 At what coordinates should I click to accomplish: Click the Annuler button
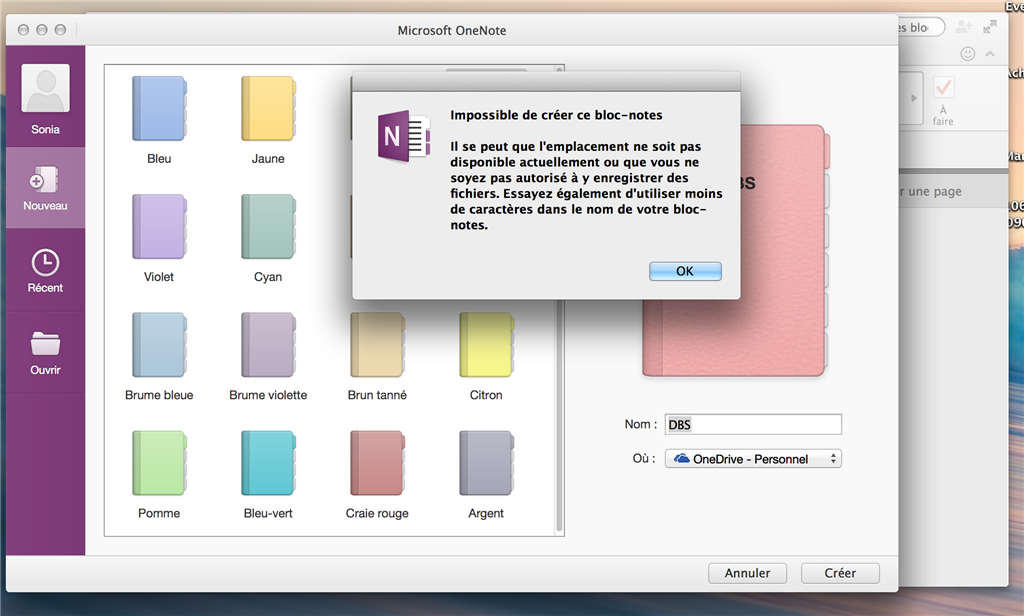[747, 573]
